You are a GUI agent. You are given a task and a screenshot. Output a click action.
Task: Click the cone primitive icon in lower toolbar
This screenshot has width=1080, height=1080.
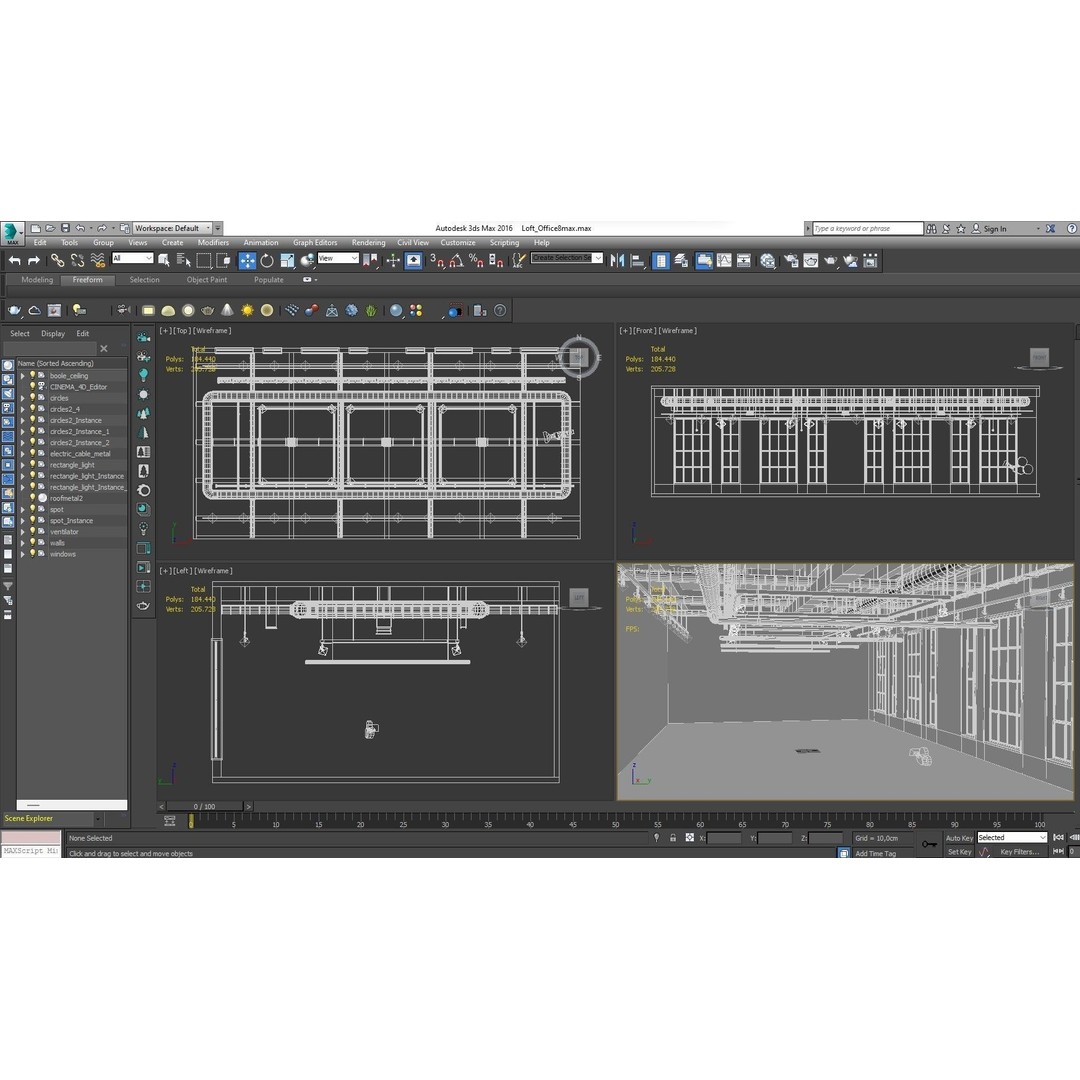227,311
